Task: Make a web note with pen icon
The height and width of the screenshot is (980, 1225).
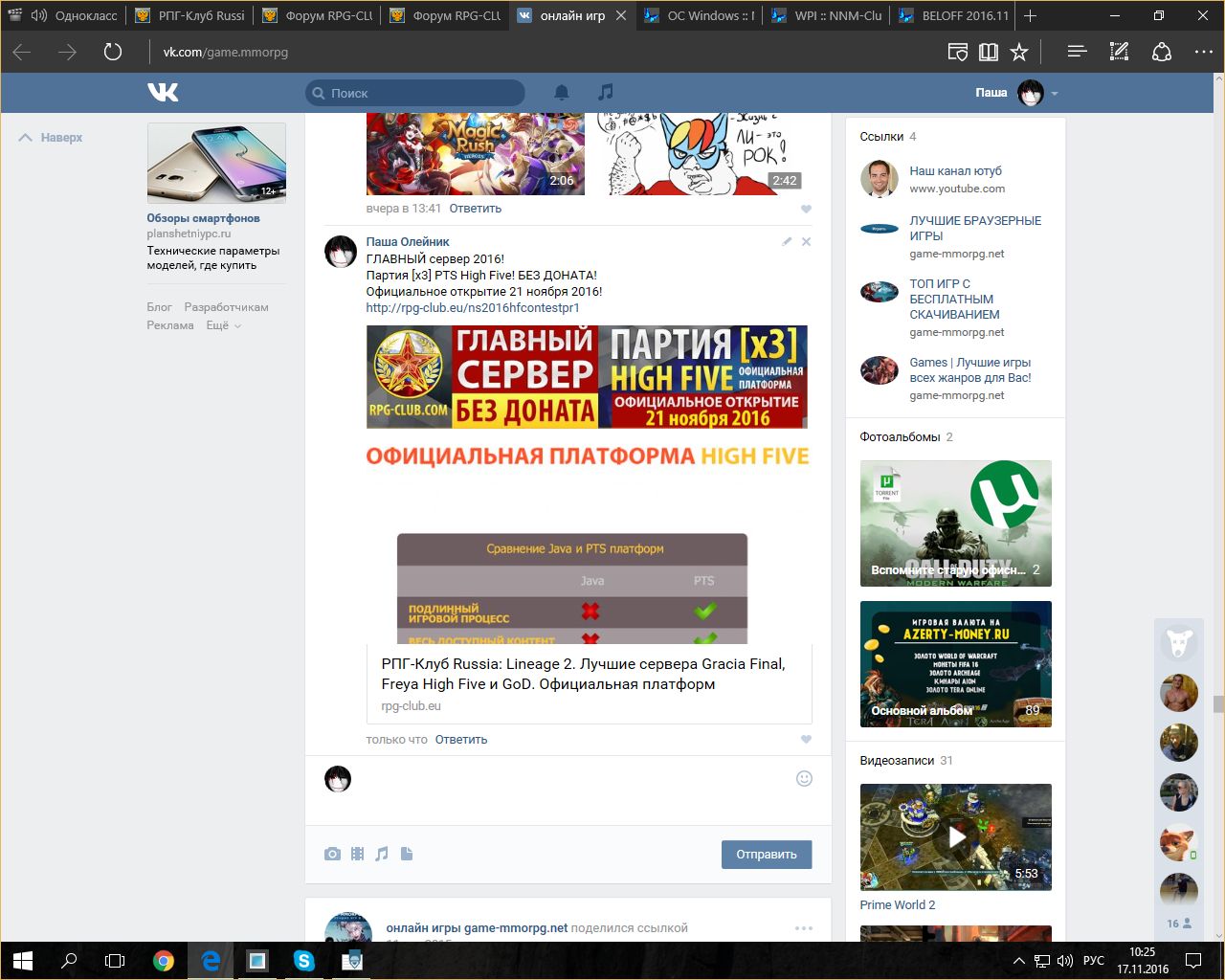Action: coord(1119,52)
